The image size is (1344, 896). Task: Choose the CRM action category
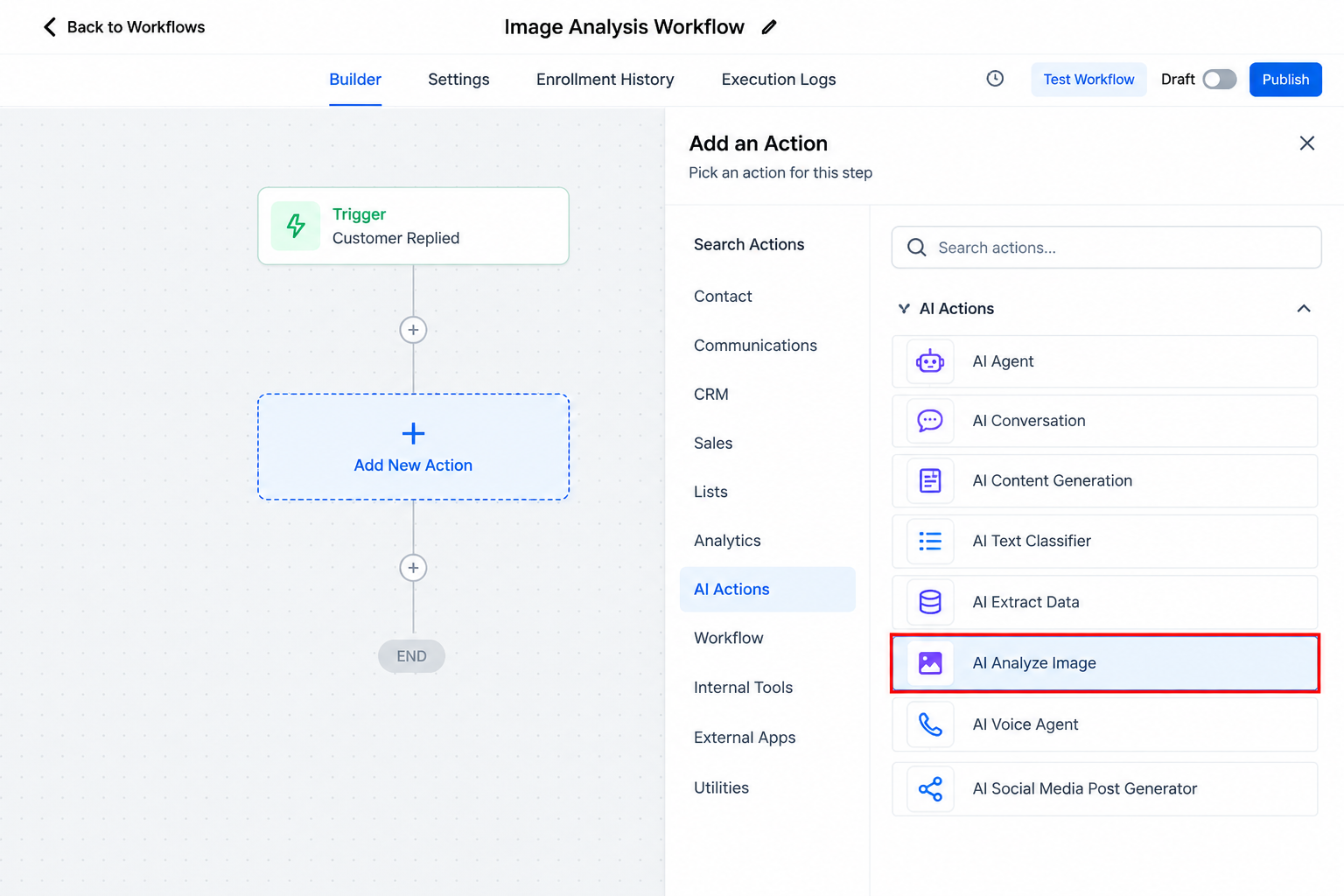pyautogui.click(x=711, y=395)
